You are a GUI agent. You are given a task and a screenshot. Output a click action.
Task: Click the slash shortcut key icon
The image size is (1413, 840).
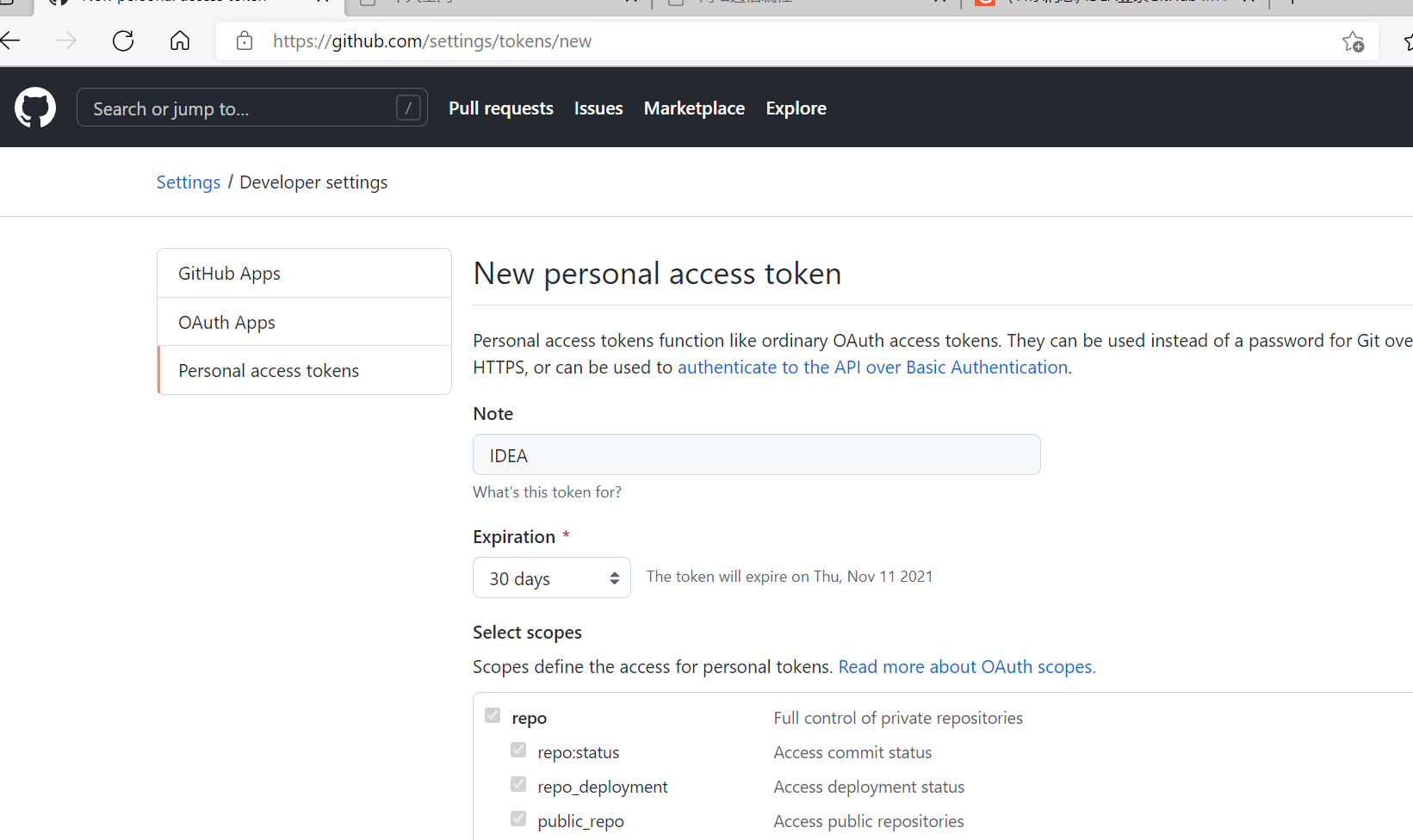[x=408, y=108]
